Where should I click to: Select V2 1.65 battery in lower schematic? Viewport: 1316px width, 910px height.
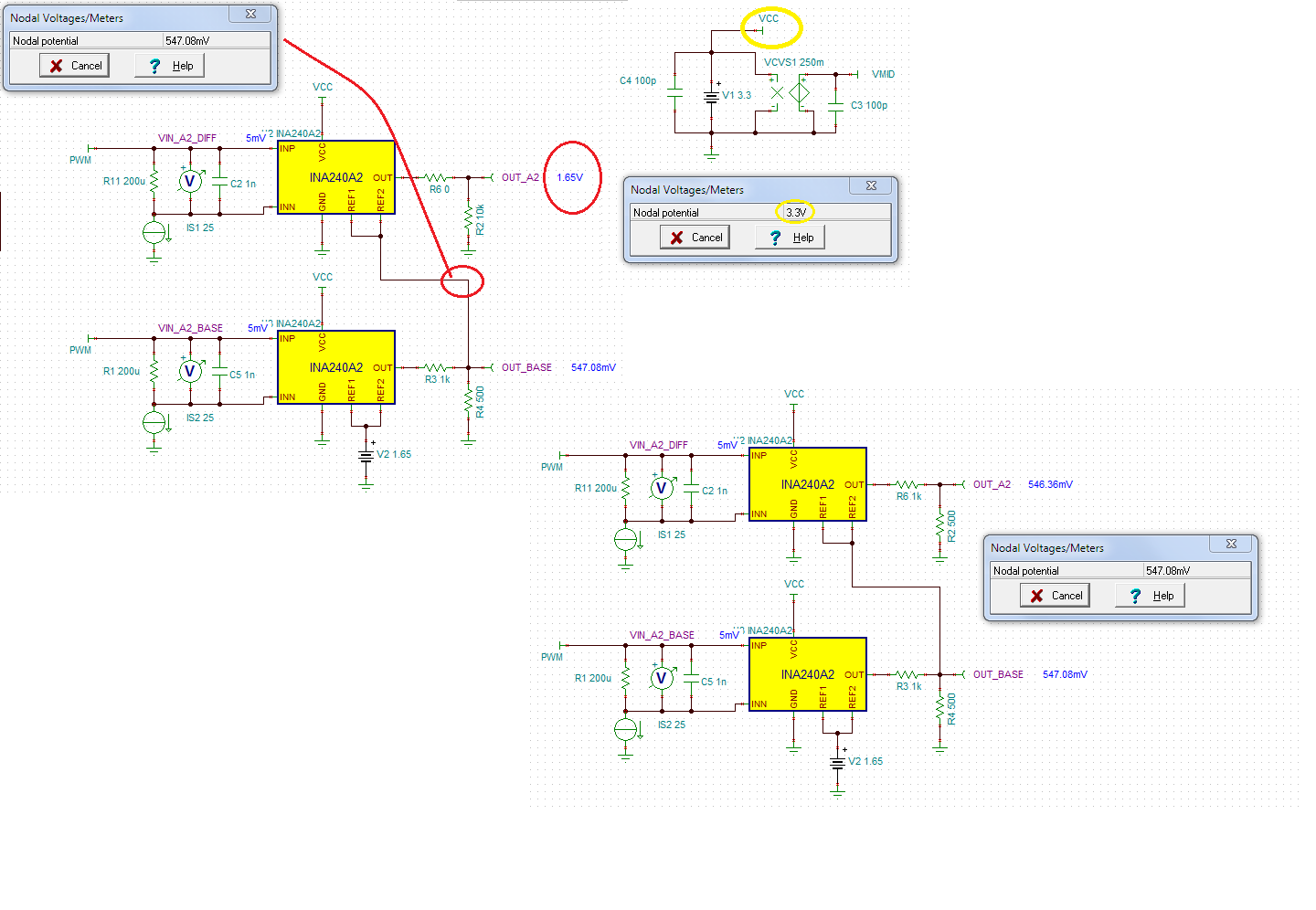click(837, 762)
